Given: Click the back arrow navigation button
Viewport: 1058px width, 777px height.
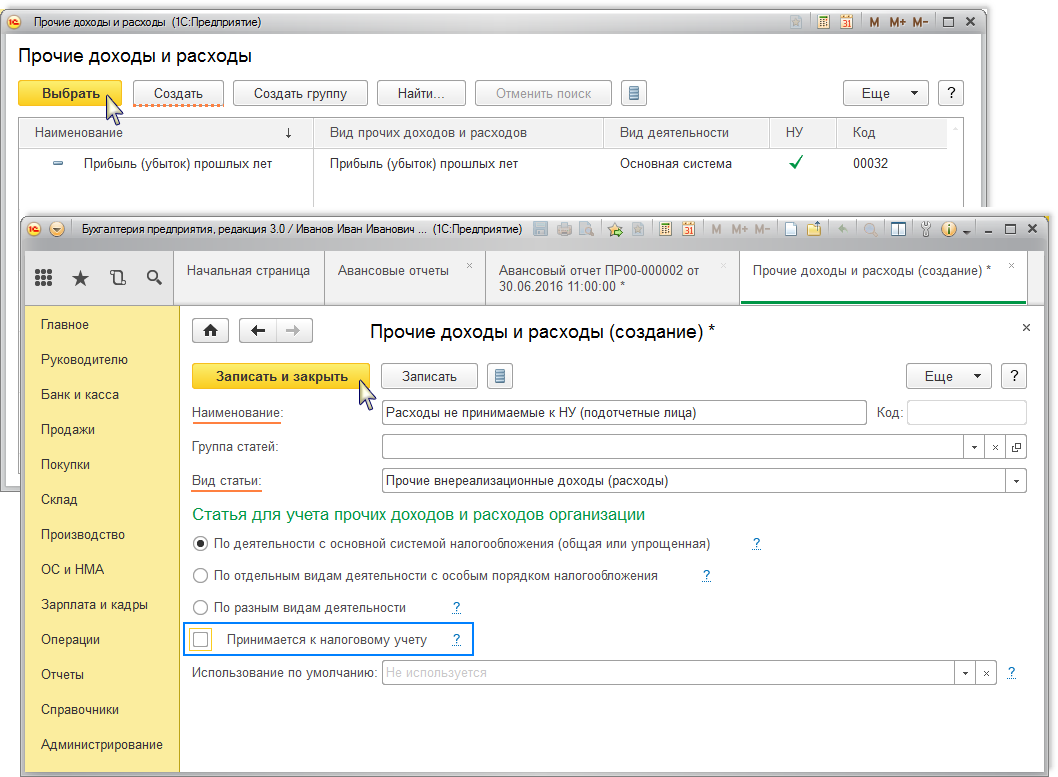Looking at the screenshot, I should [x=258, y=330].
